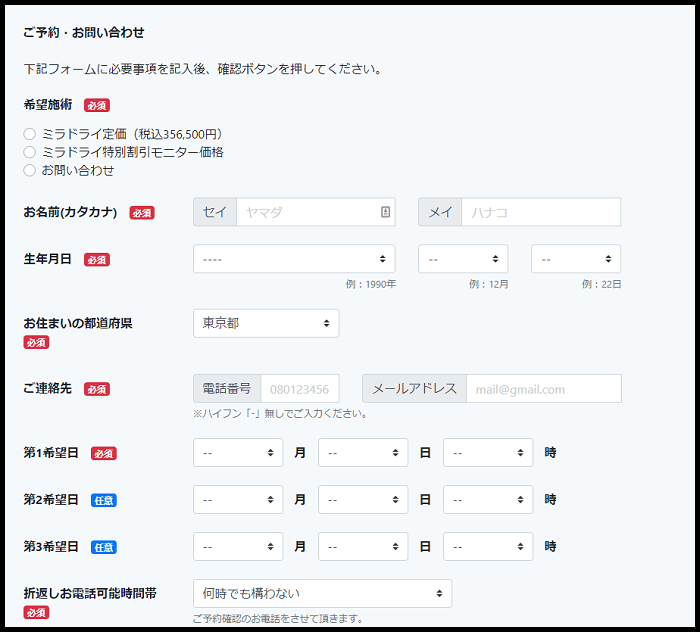Open 第1希望日 hour dropdown
The height and width of the screenshot is (632, 700).
[x=488, y=452]
